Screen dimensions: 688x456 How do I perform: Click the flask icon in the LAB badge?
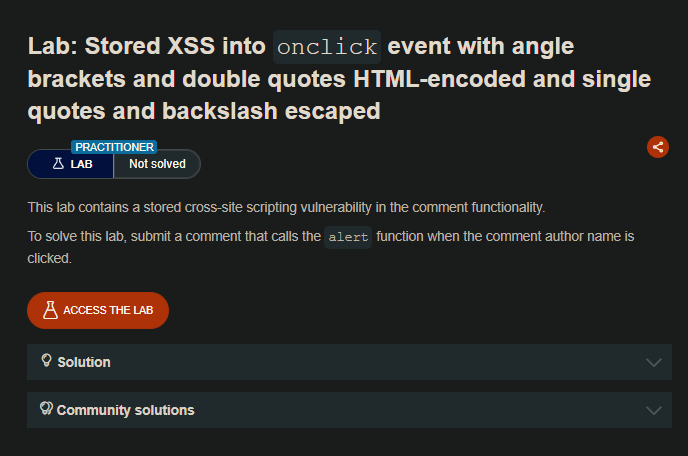click(x=58, y=164)
